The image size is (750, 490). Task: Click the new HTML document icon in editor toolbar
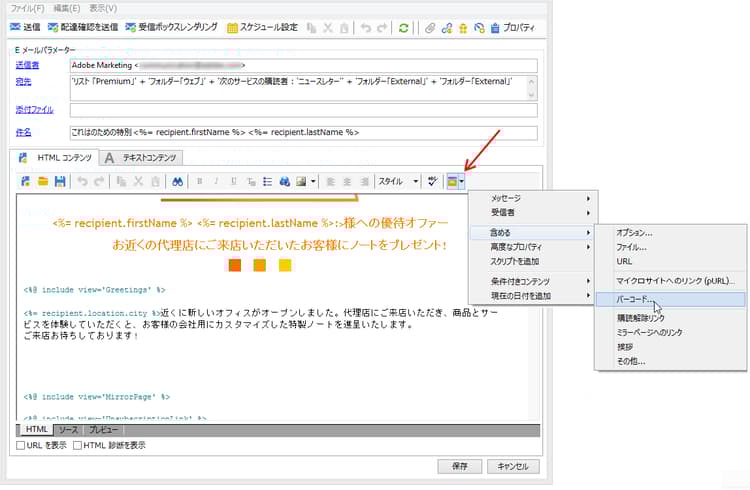[25, 181]
